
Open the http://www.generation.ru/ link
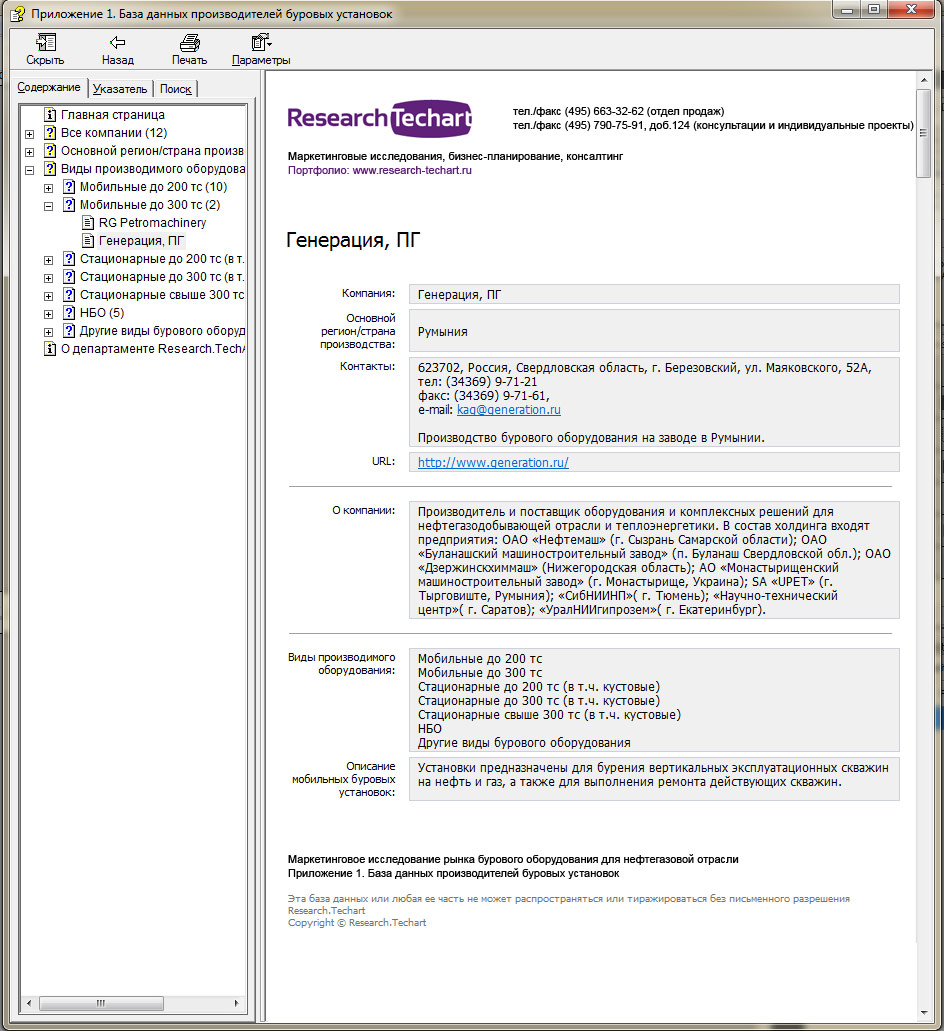tap(493, 462)
